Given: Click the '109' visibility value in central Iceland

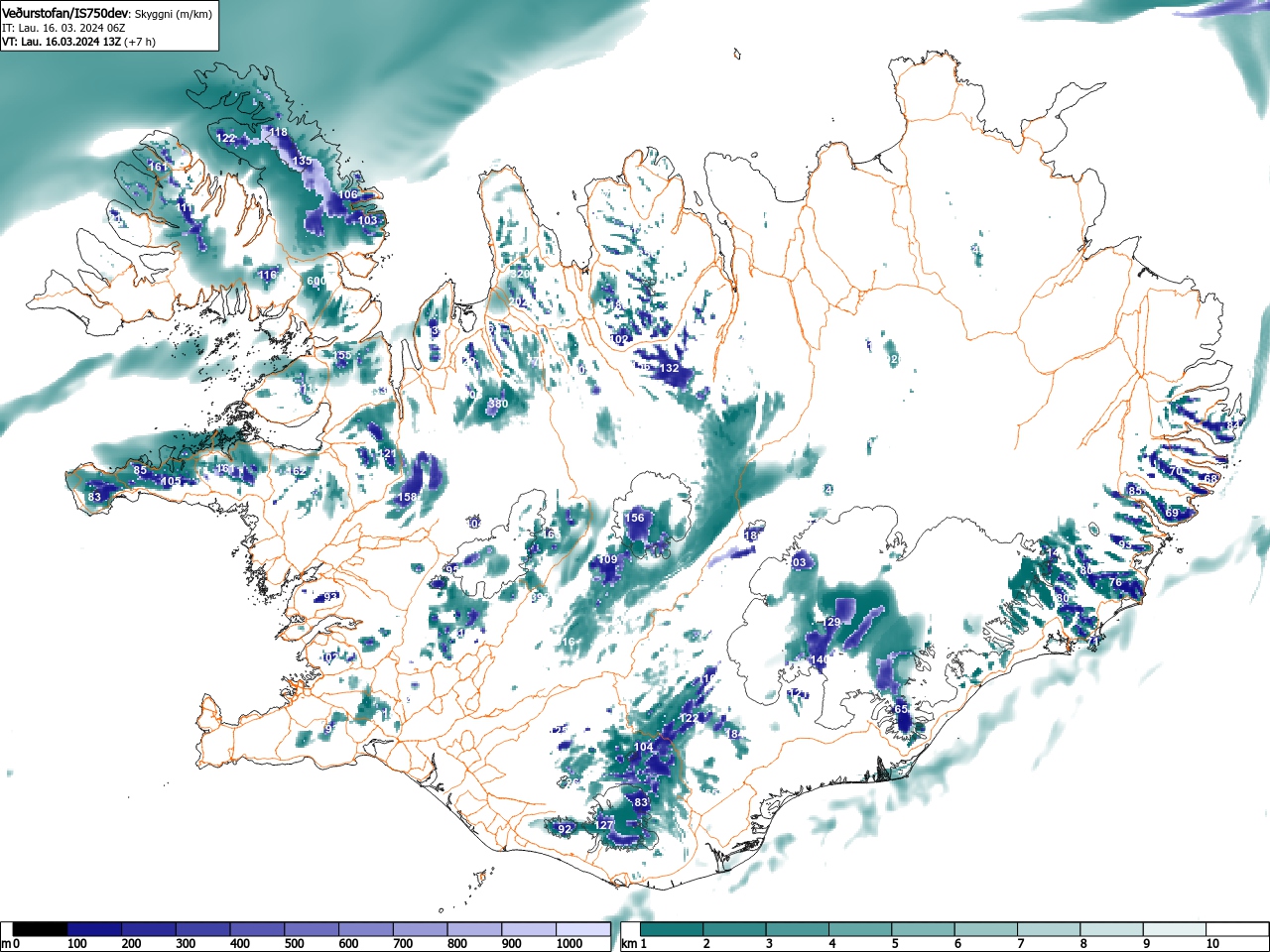Looking at the screenshot, I should (x=608, y=560).
